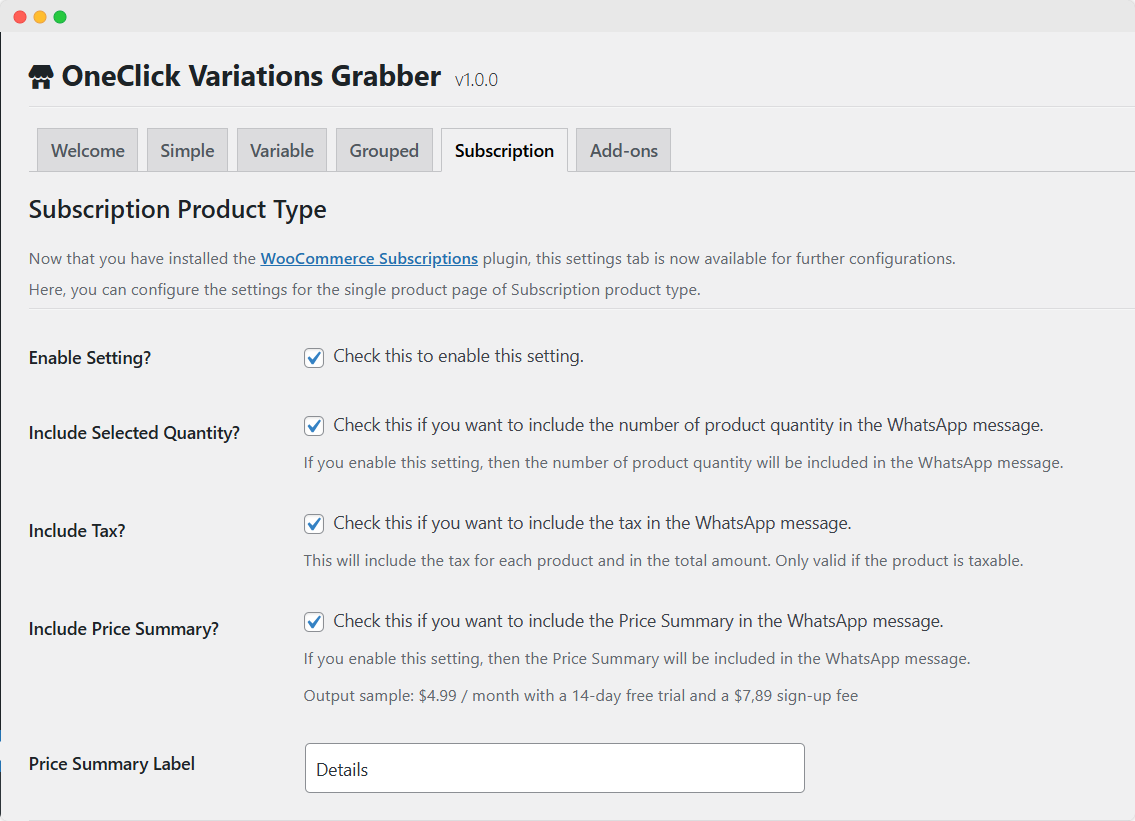Image resolution: width=1135 pixels, height=821 pixels.
Task: Open the Add-ons tab
Action: [x=623, y=149]
